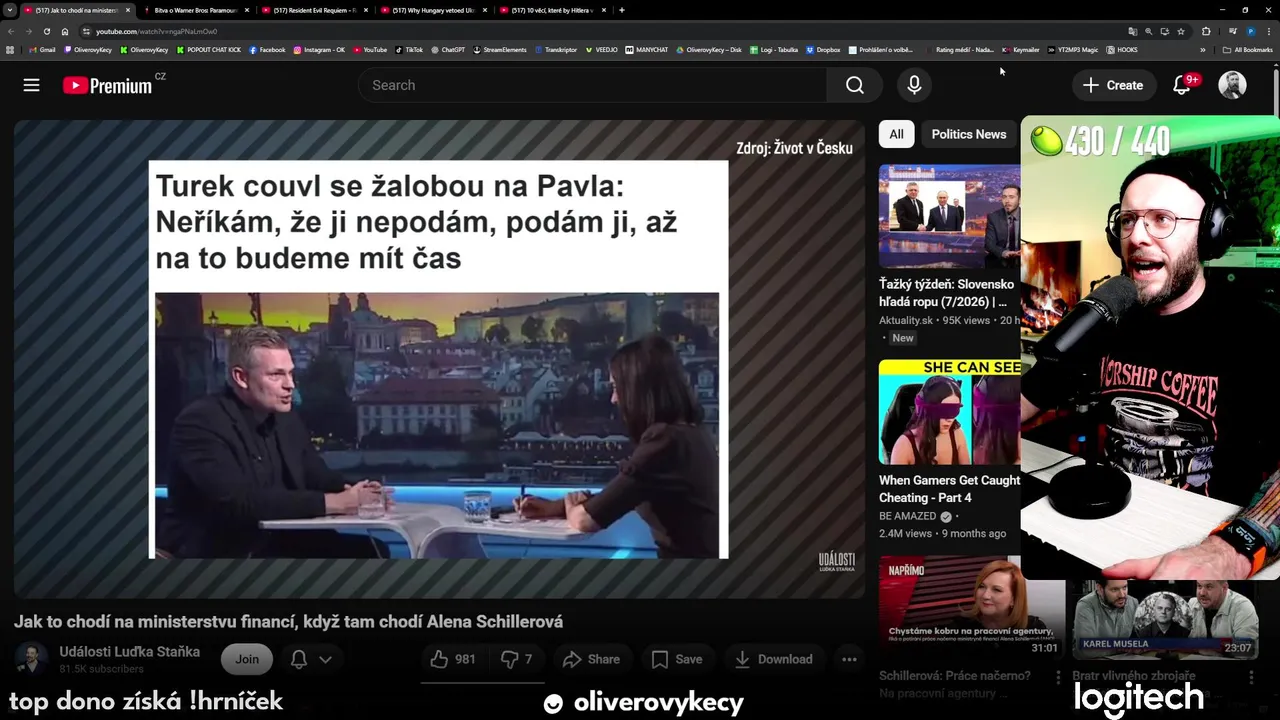Open the ChatGPT bookmark
This screenshot has height=720, width=1280.
pyautogui.click(x=448, y=49)
